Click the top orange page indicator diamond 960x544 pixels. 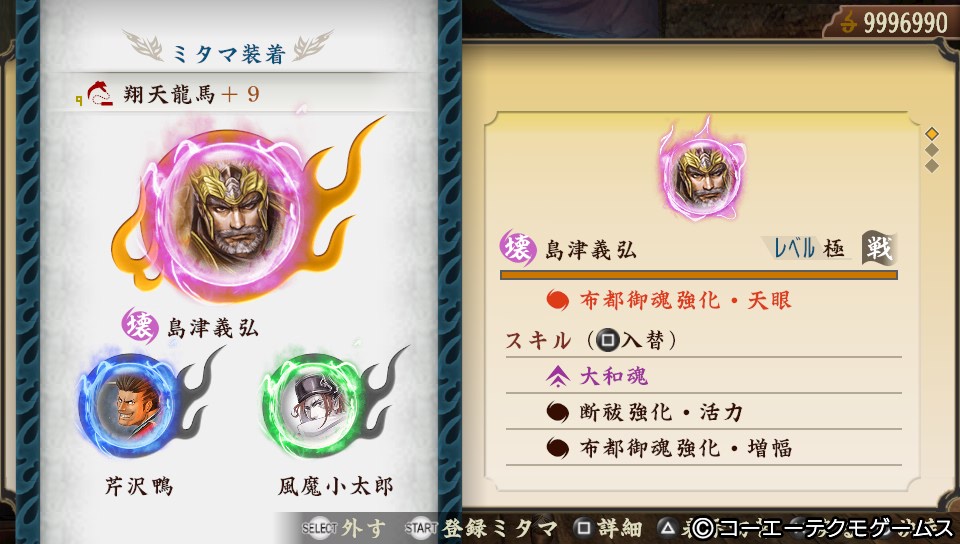click(x=932, y=133)
